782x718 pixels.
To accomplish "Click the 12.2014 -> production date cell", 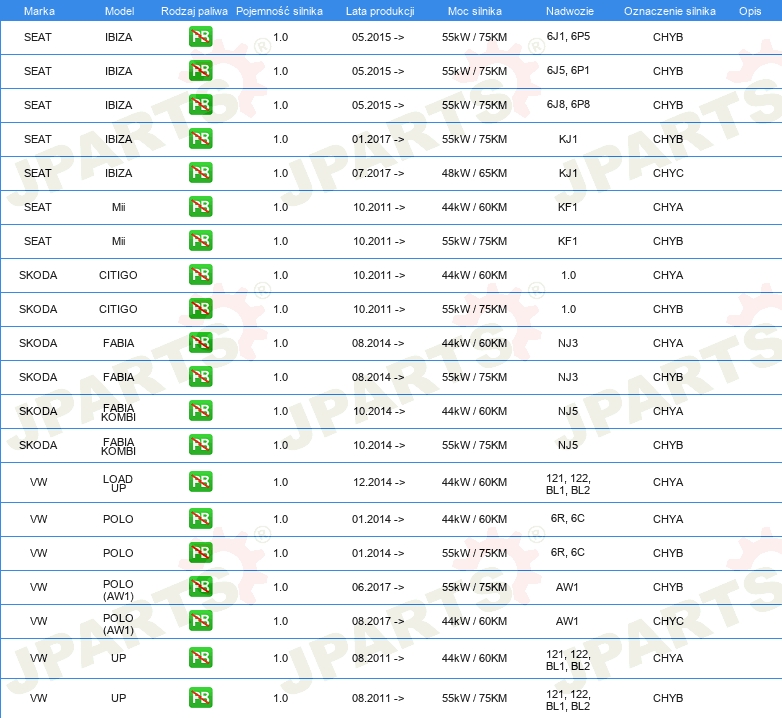I will (x=379, y=482).
